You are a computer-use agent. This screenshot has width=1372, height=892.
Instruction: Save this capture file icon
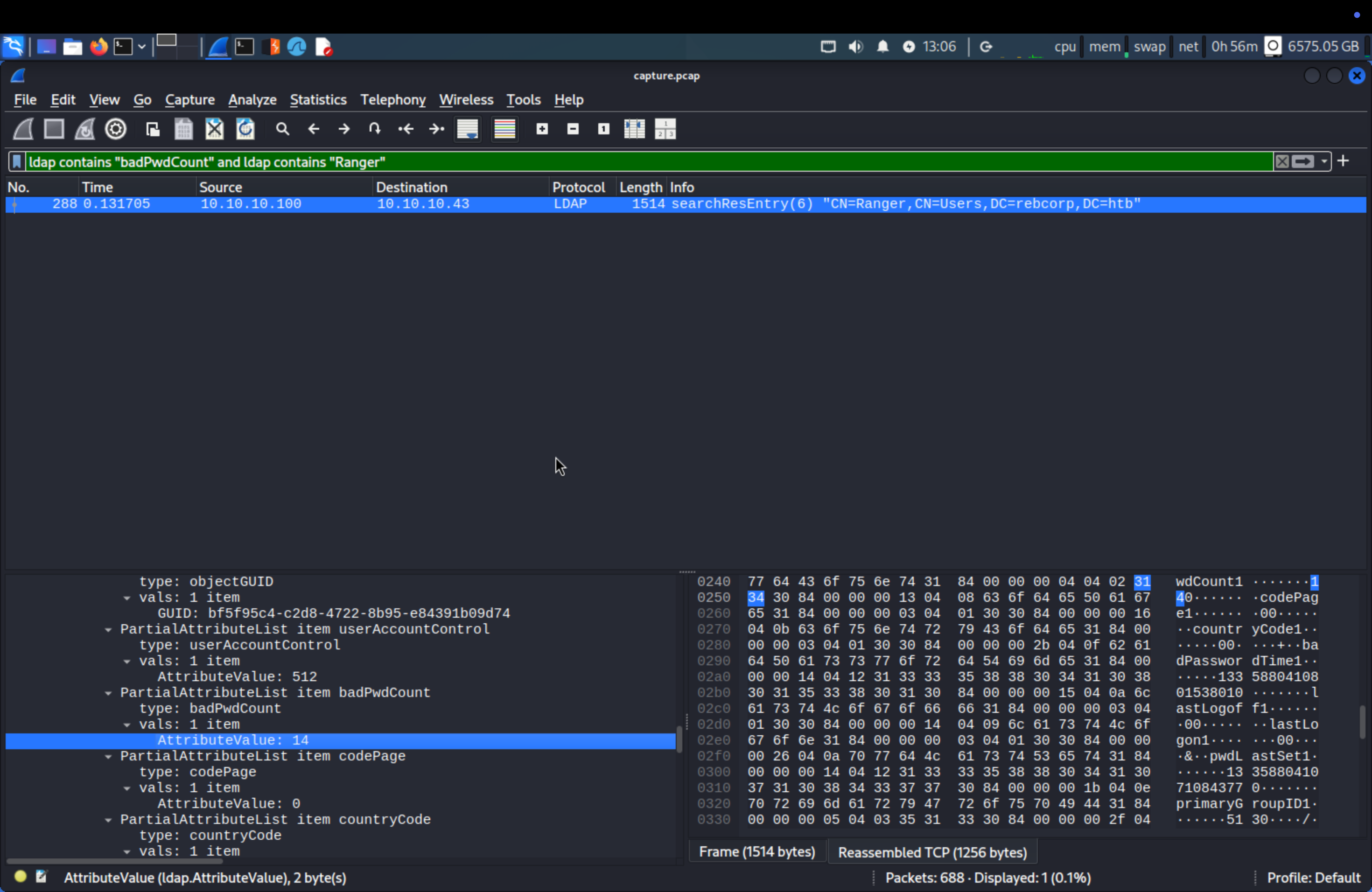tap(183, 129)
